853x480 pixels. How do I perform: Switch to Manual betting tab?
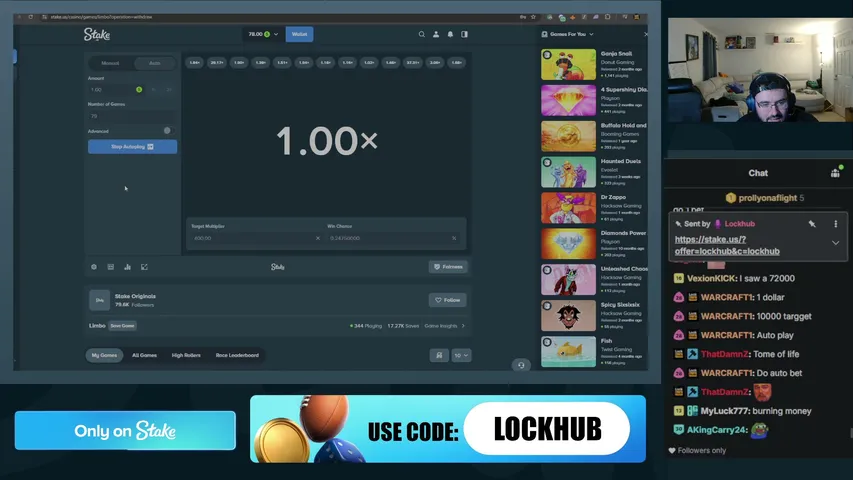[x=110, y=63]
